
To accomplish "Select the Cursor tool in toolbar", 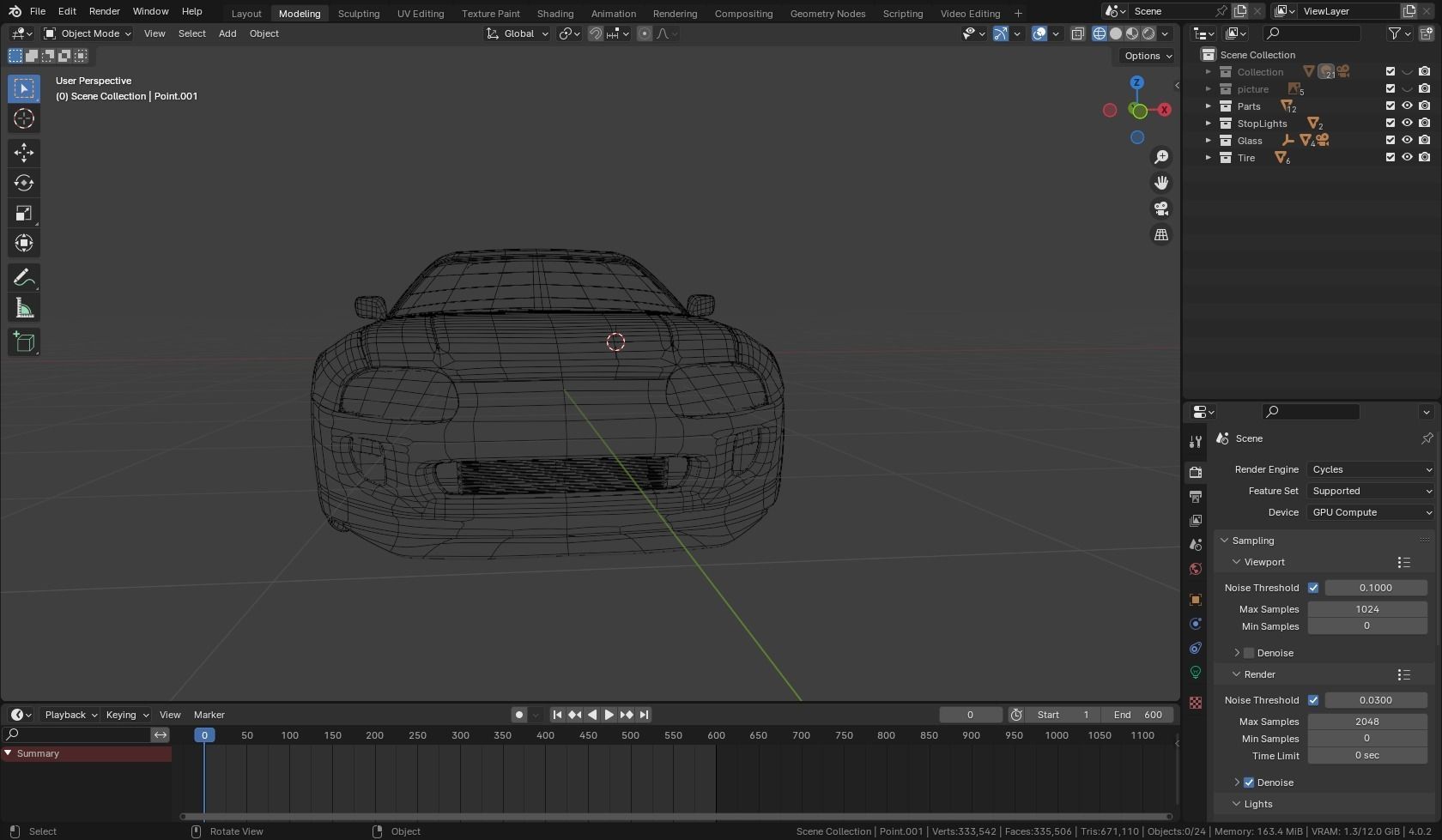I will (x=24, y=118).
